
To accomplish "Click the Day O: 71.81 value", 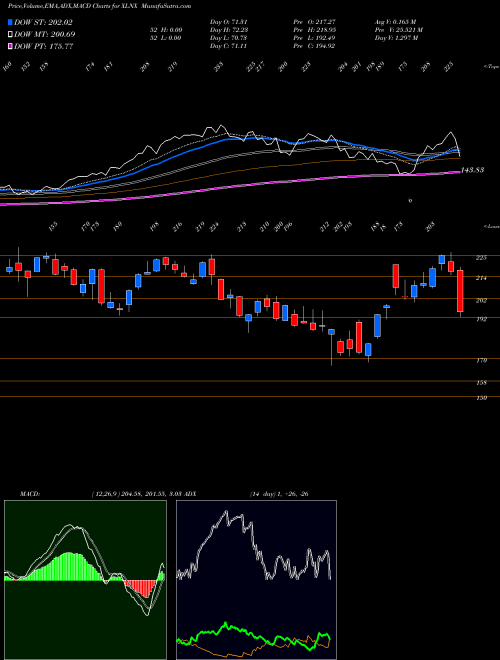I will click(x=228, y=22).
